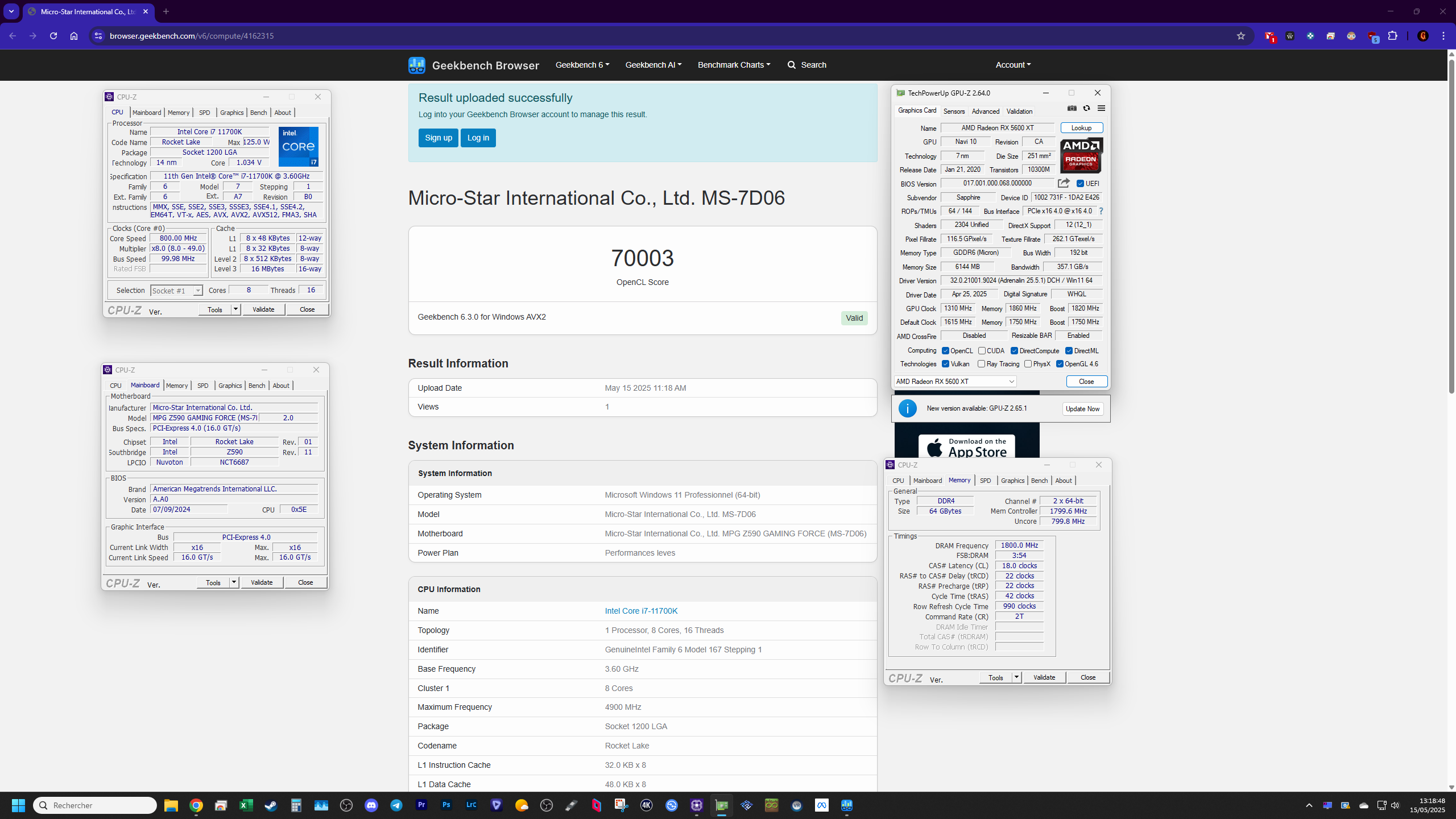Open Tools dropdown arrow in Mainboard CPU-Z window
Viewport: 1456px width, 819px height.
234,582
